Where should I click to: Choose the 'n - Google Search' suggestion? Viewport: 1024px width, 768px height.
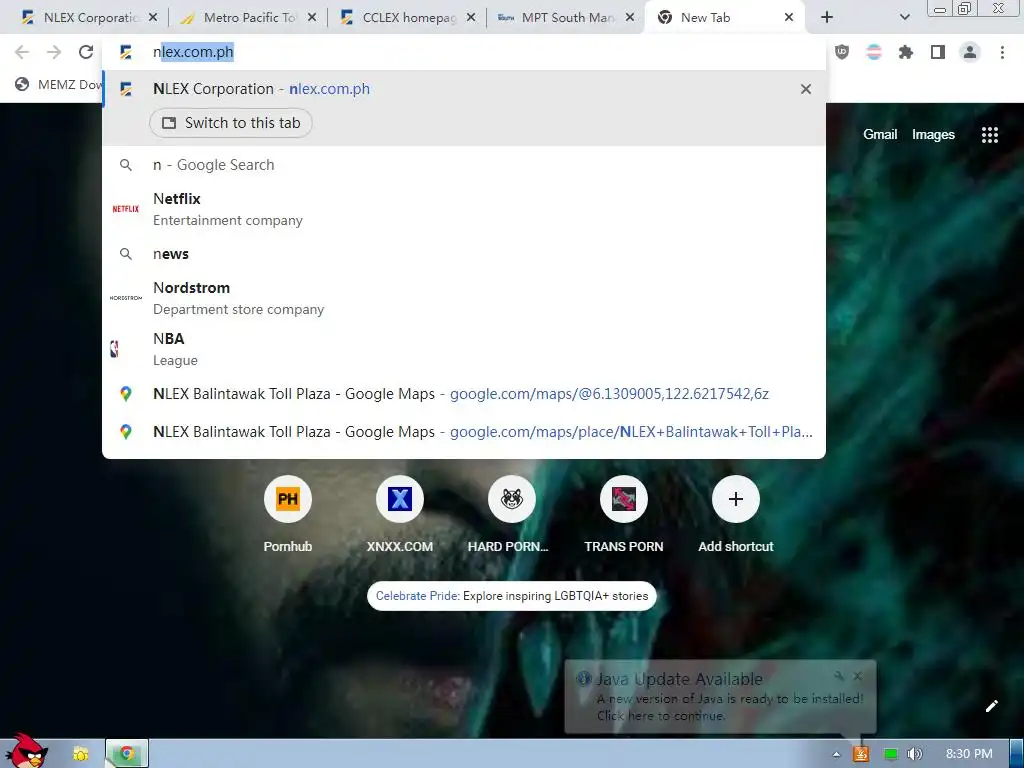click(x=464, y=165)
